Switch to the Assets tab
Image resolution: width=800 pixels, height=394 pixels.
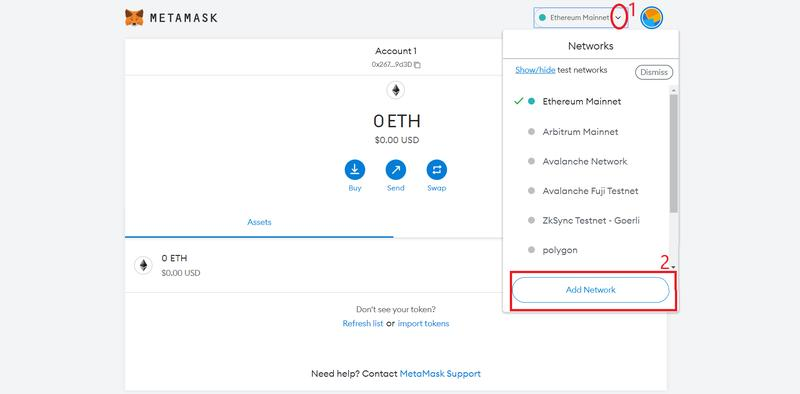[x=259, y=223]
